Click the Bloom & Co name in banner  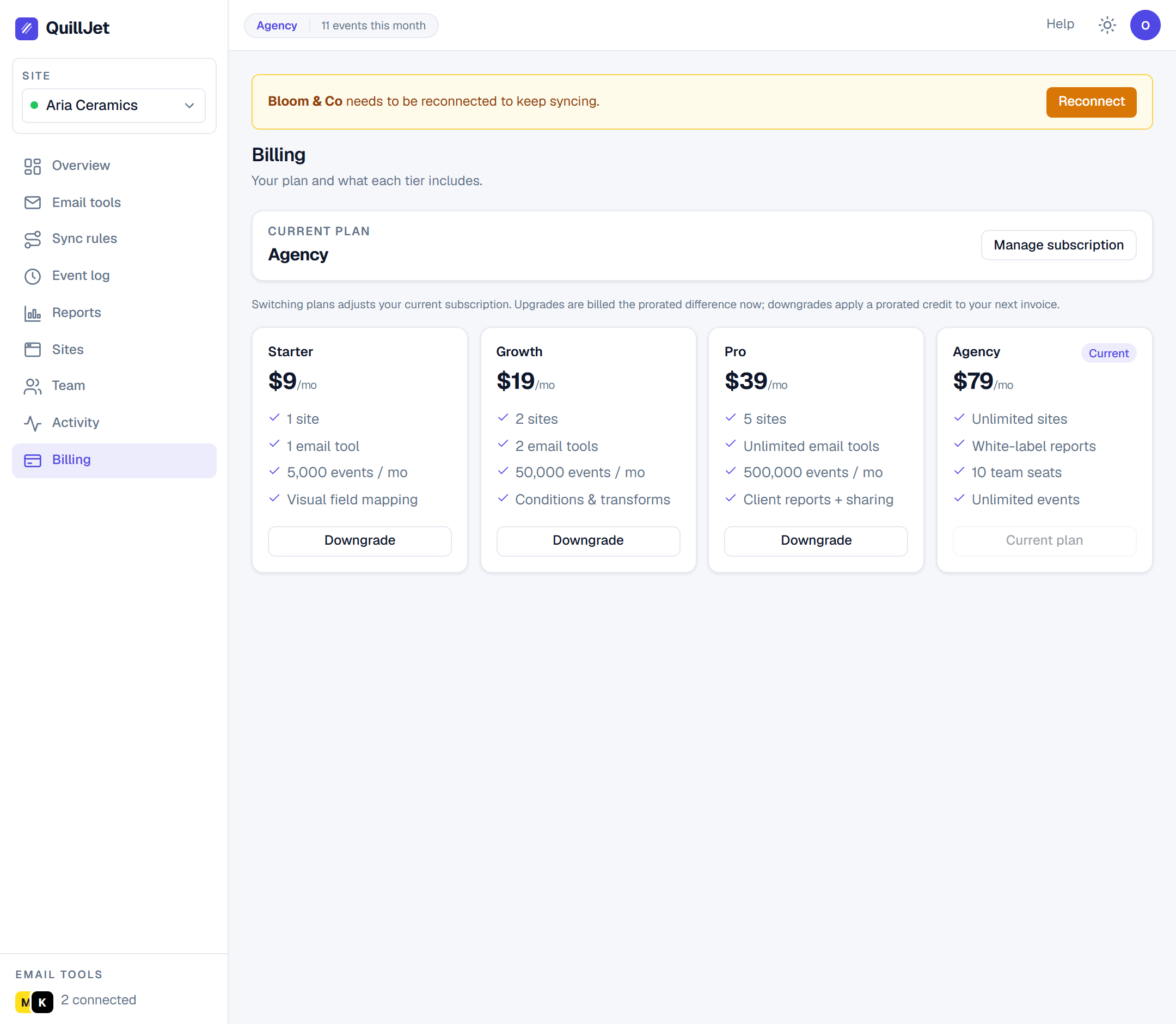pos(305,101)
